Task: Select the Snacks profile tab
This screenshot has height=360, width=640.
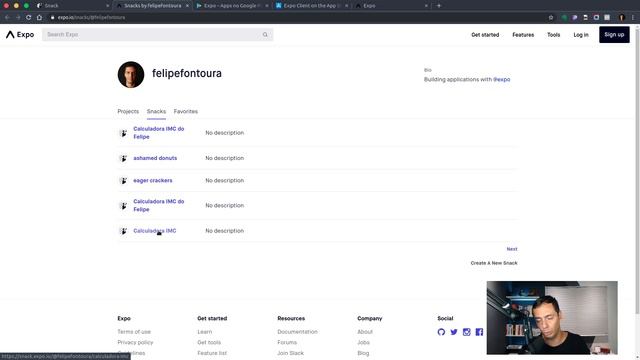Action: point(156,111)
